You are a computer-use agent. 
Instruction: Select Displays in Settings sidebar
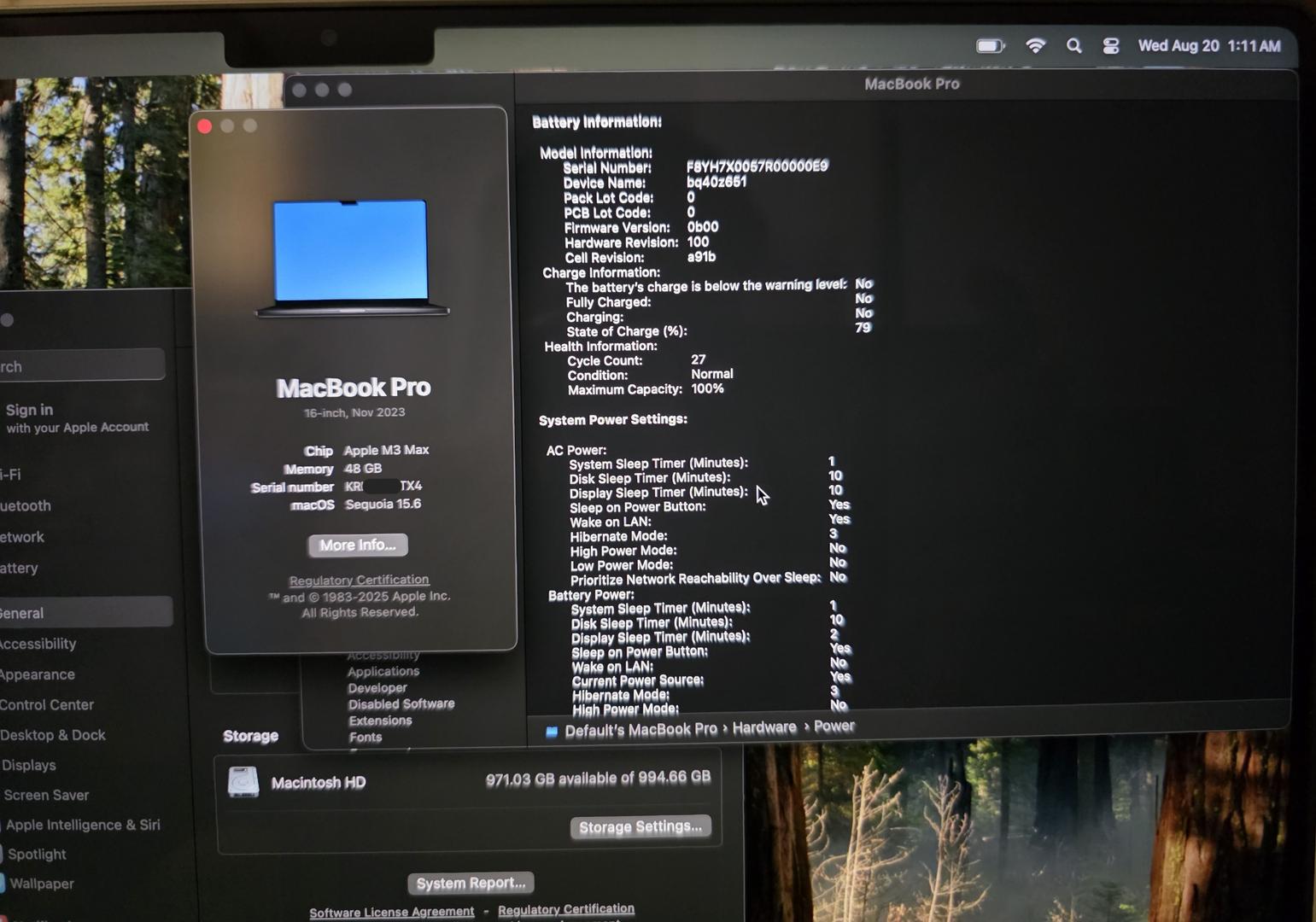pyautogui.click(x=29, y=765)
